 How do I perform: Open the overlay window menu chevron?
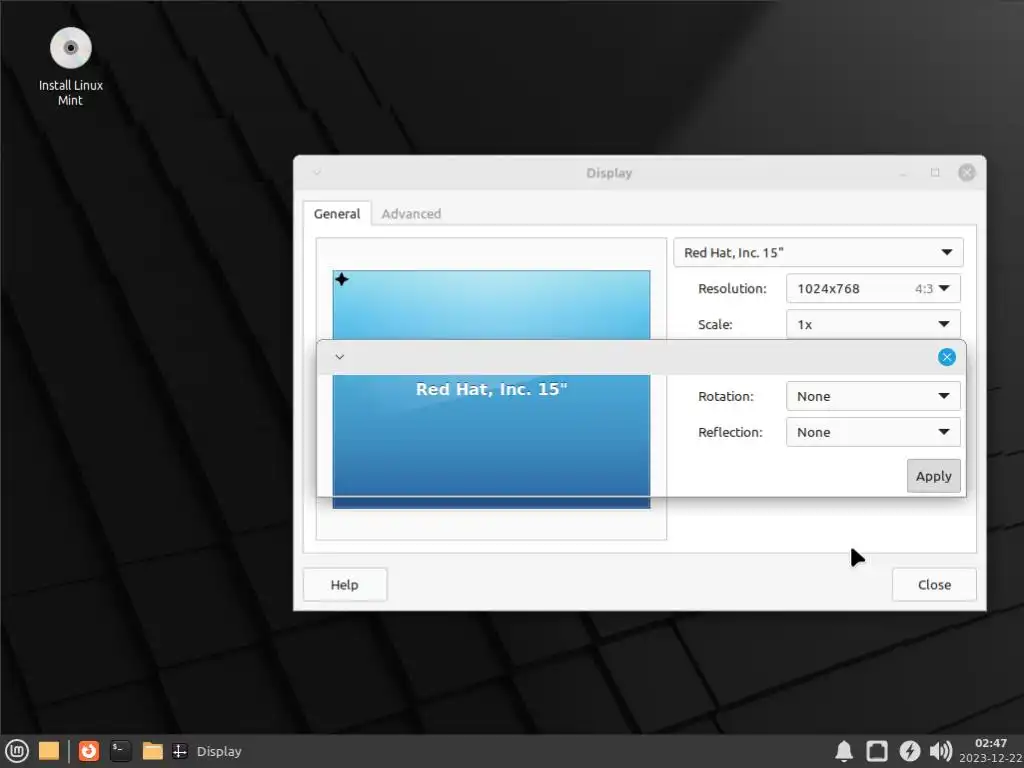[340, 357]
